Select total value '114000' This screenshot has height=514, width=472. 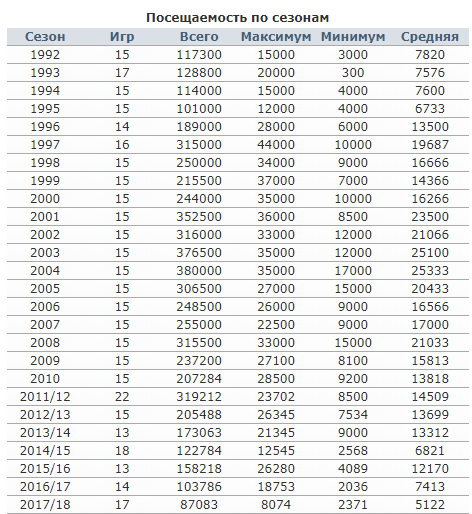click(199, 91)
